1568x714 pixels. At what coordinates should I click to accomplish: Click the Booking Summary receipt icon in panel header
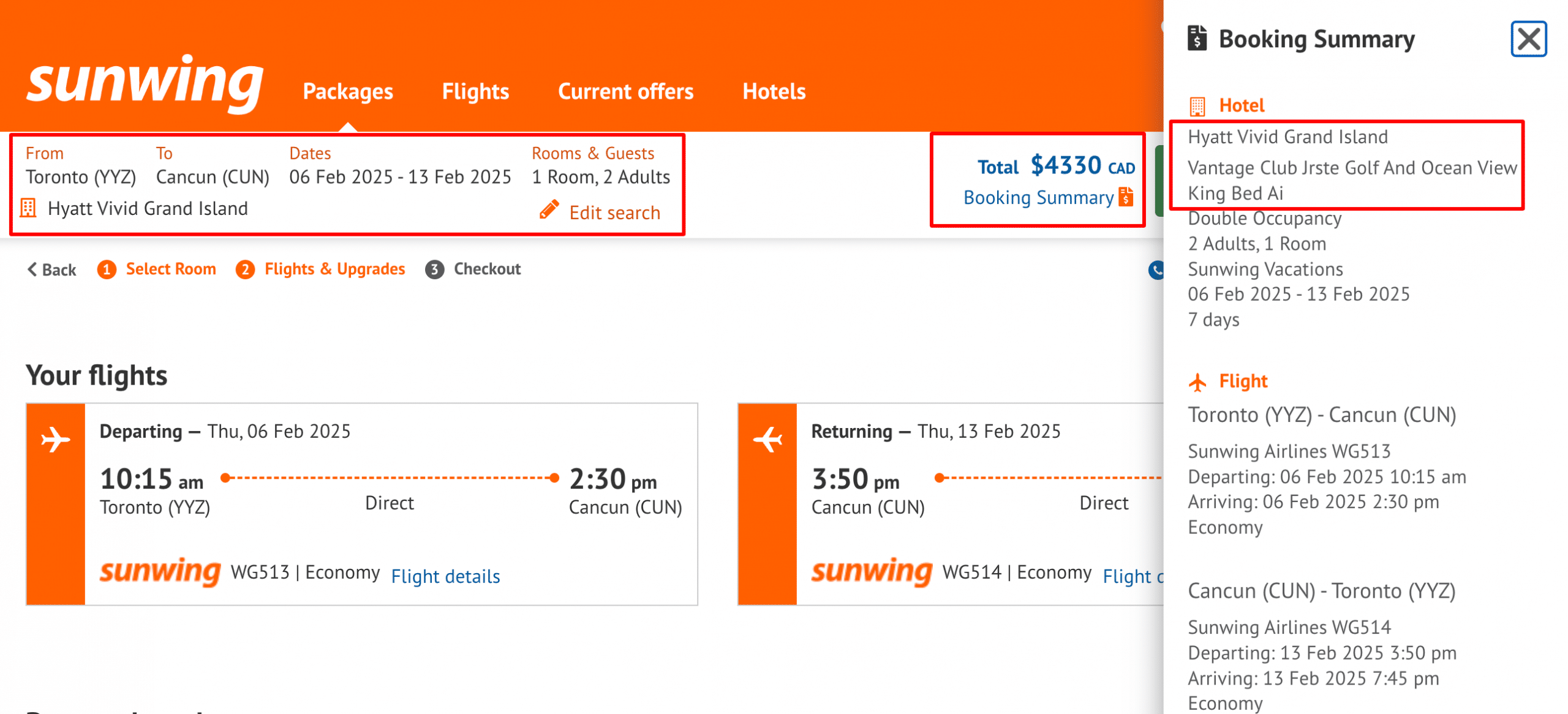1197,38
